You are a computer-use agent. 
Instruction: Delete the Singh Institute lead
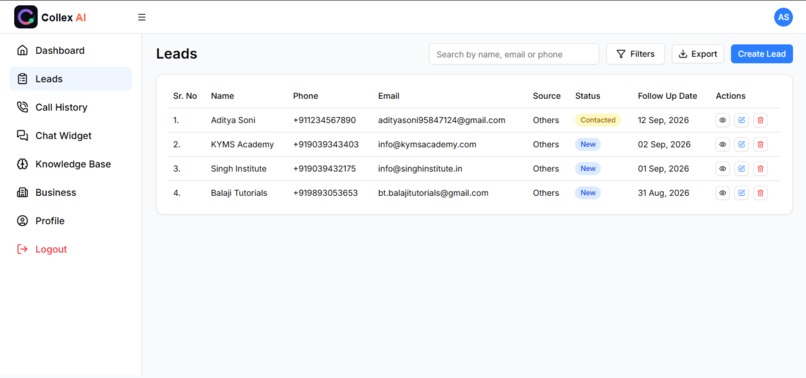[x=760, y=169]
